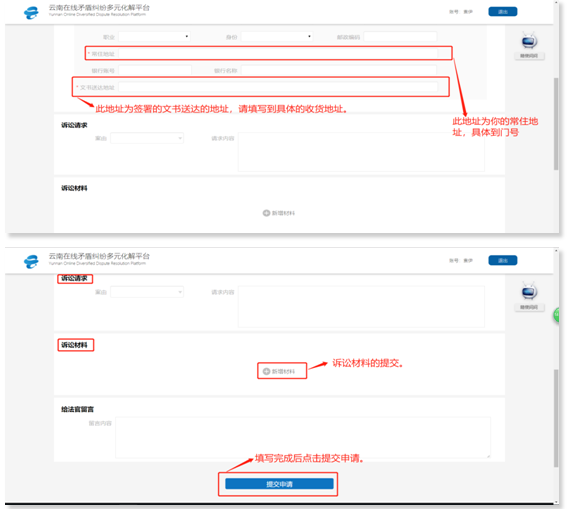Focus the 常住地址 input field

point(278,54)
